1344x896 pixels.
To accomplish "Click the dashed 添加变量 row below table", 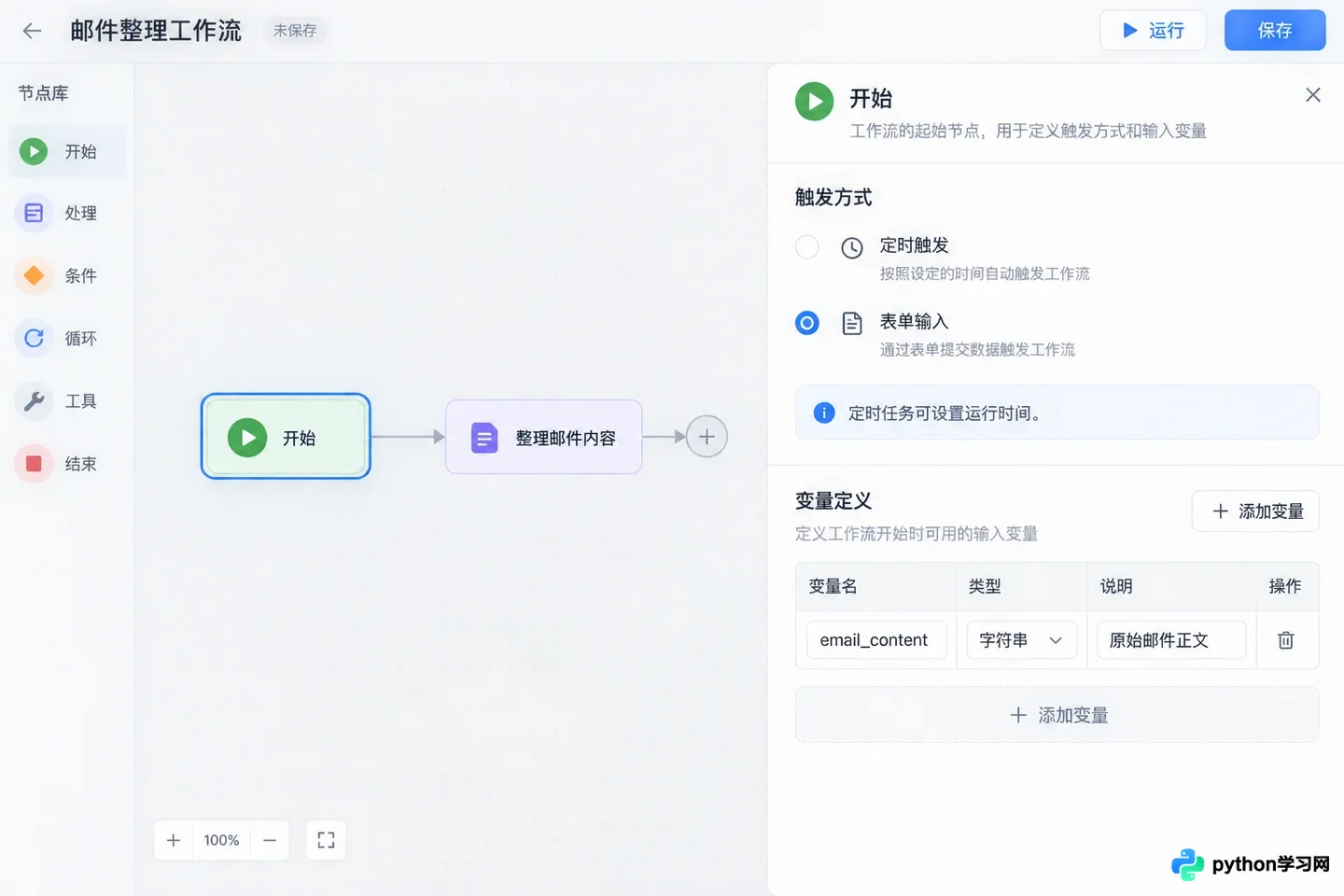I will 1057,715.
